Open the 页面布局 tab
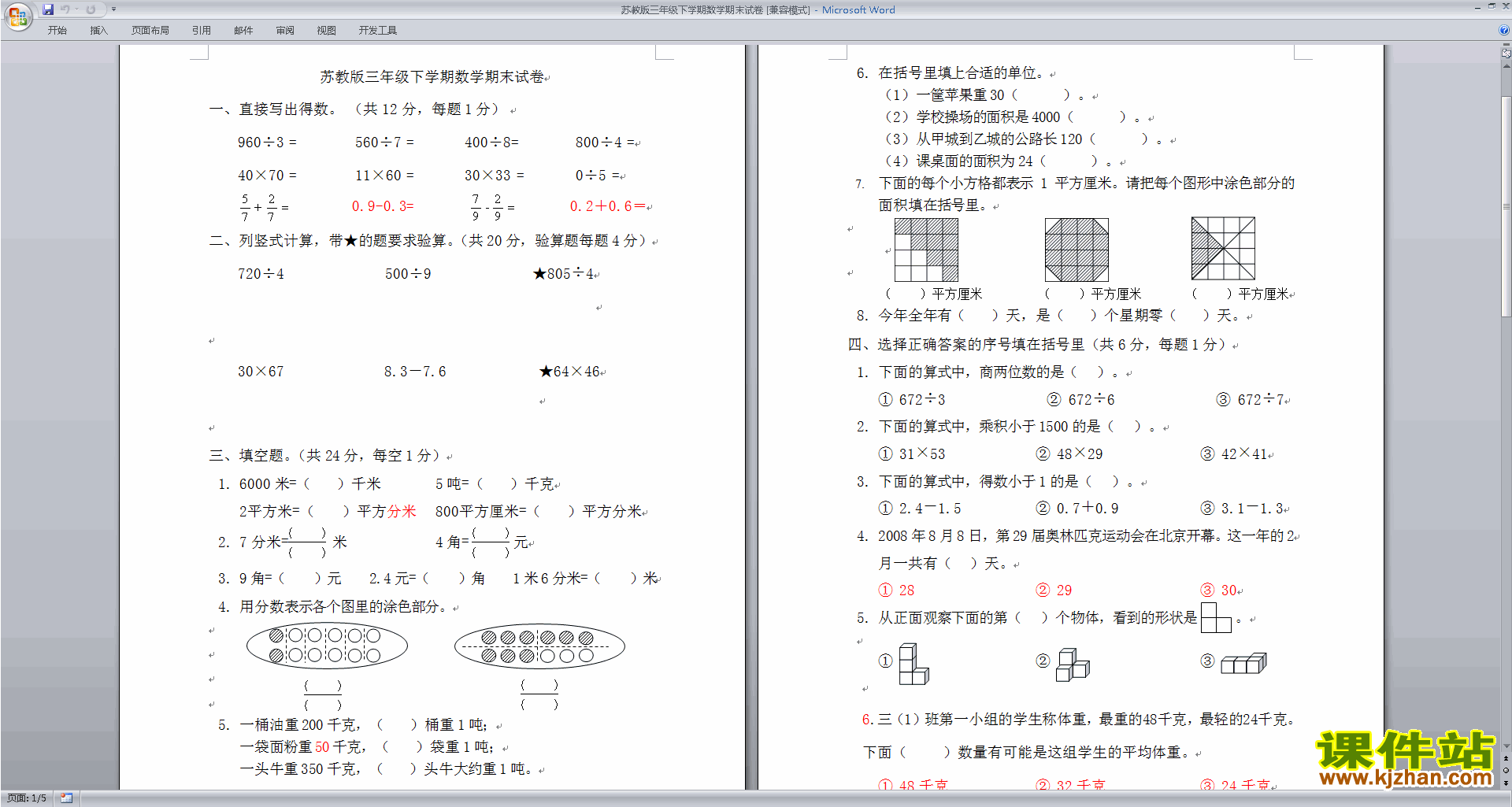 (x=150, y=31)
